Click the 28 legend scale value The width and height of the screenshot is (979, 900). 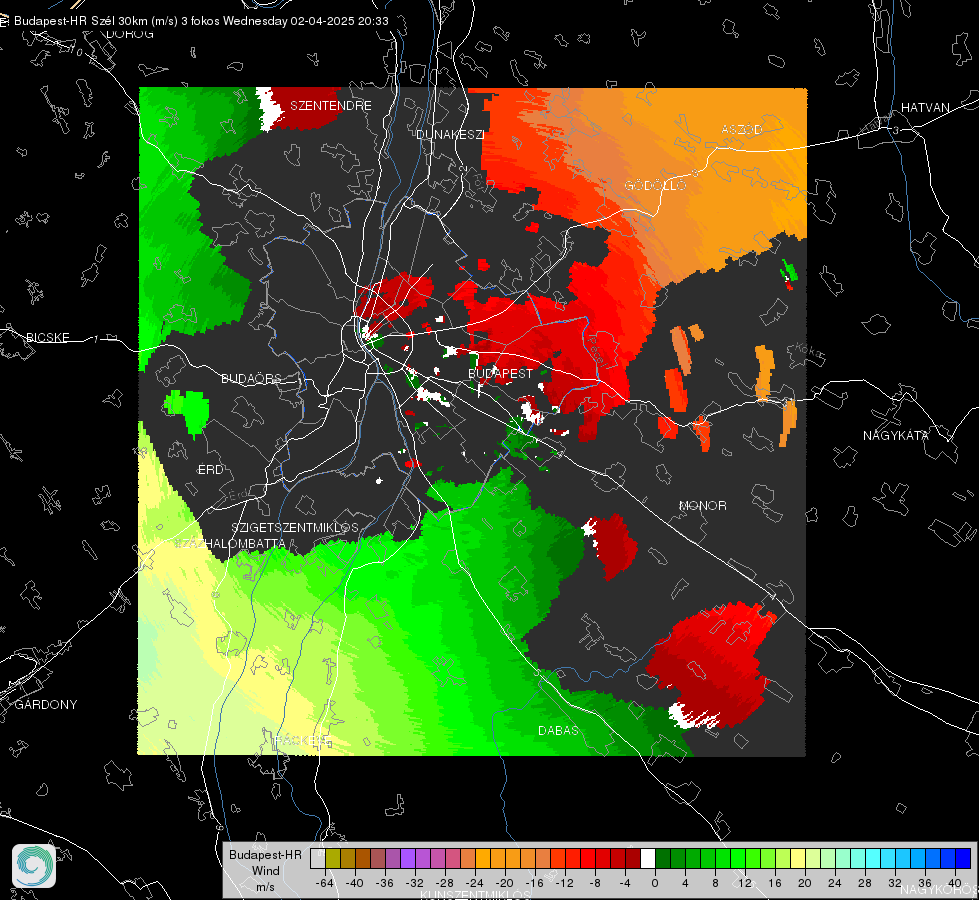click(865, 883)
